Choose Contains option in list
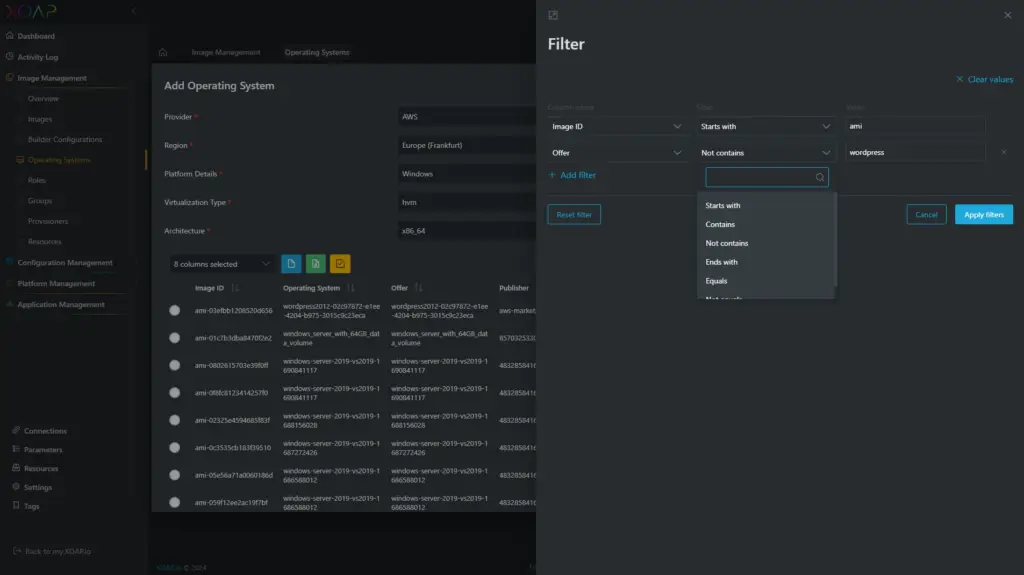 click(766, 224)
